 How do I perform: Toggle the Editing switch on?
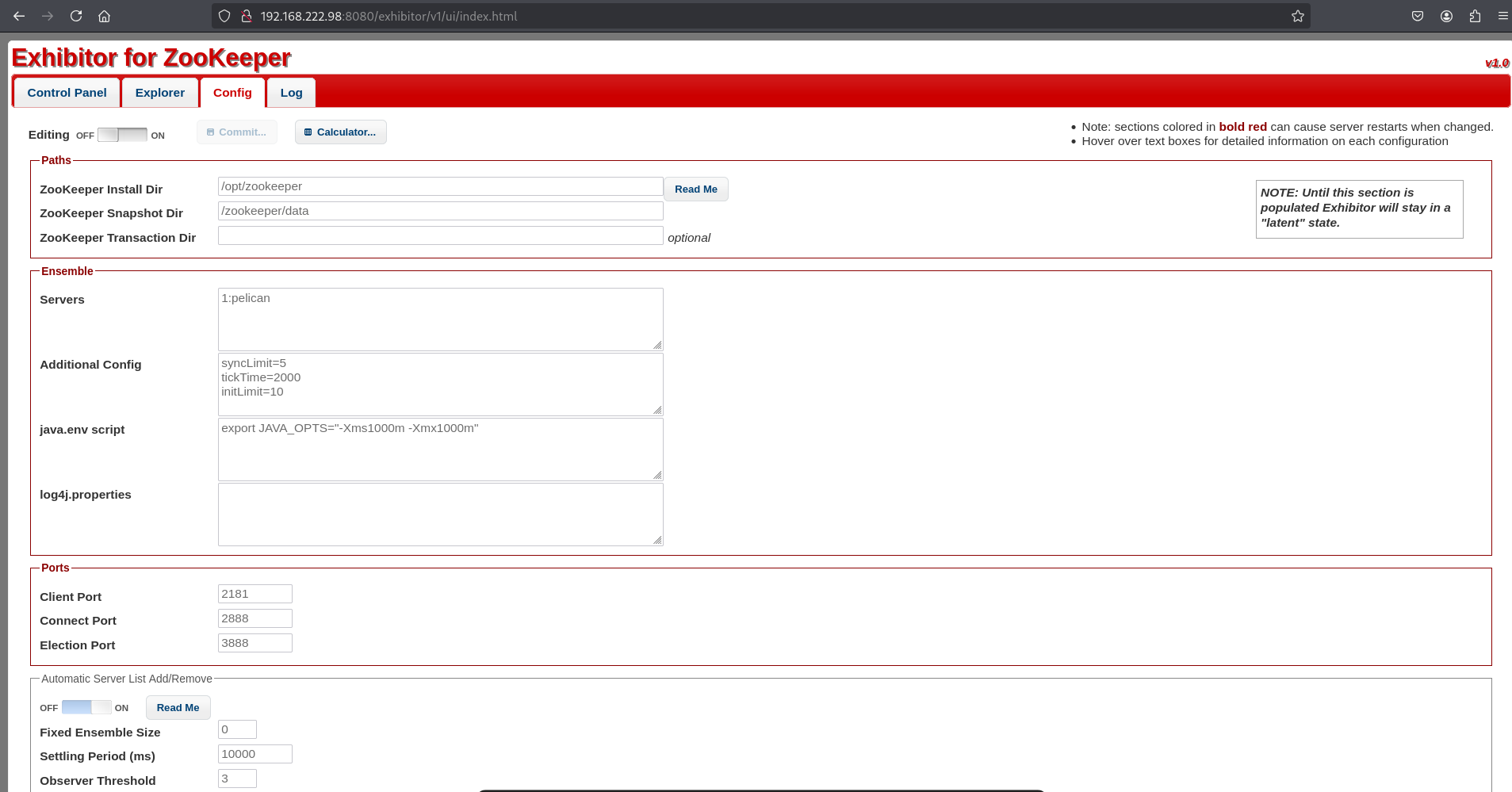tap(122, 135)
